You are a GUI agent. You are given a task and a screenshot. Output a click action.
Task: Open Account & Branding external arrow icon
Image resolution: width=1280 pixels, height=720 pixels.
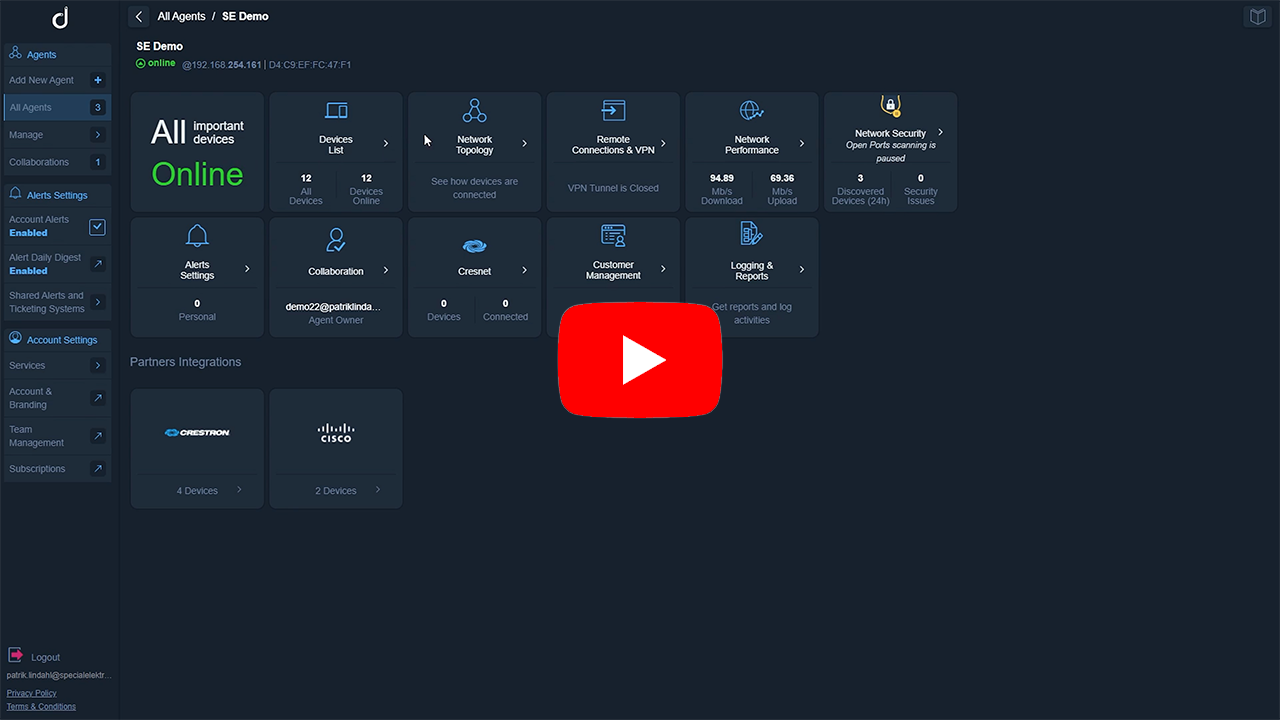(97, 398)
